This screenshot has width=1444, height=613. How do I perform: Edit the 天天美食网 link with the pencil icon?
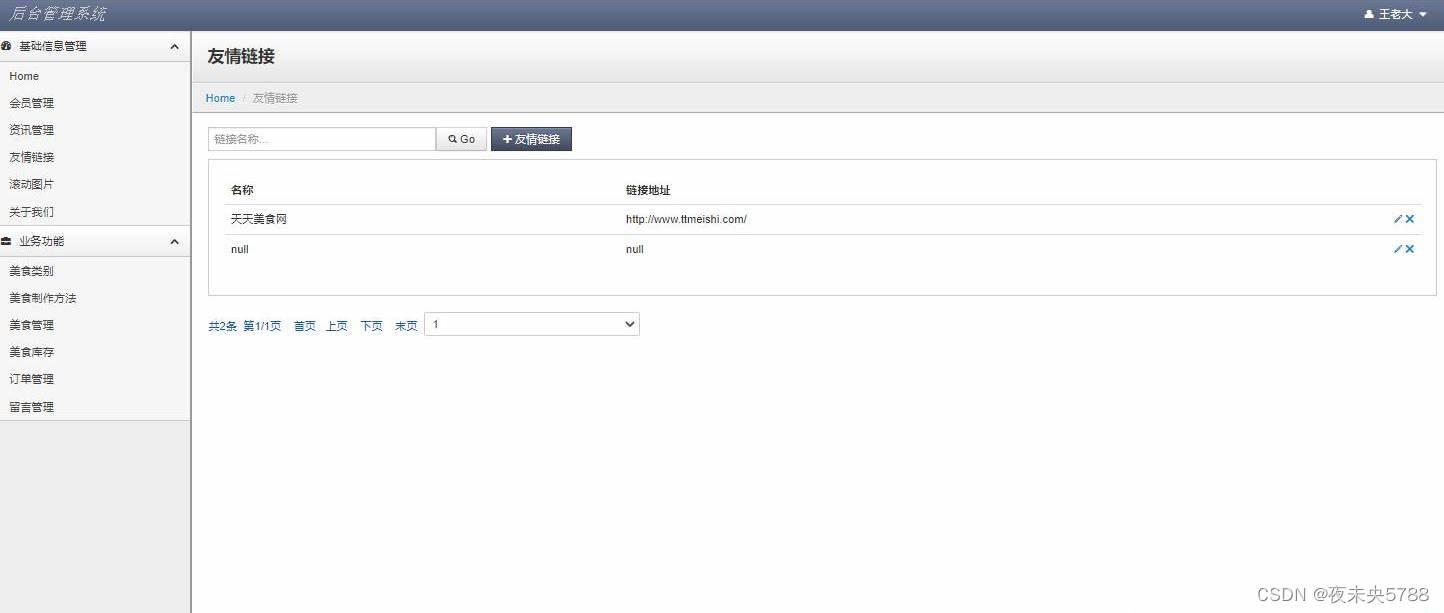(1398, 219)
